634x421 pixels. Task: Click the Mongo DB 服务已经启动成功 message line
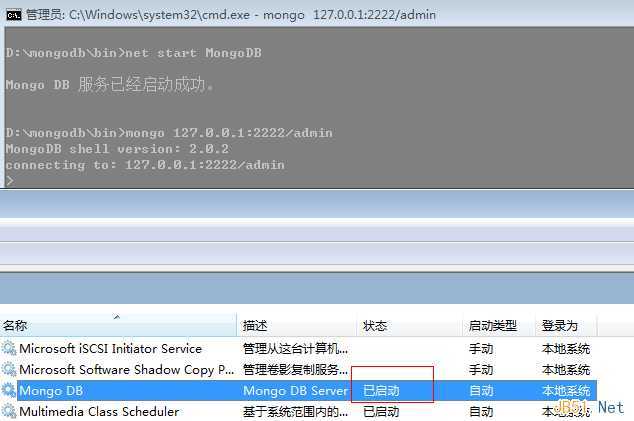(x=110, y=85)
